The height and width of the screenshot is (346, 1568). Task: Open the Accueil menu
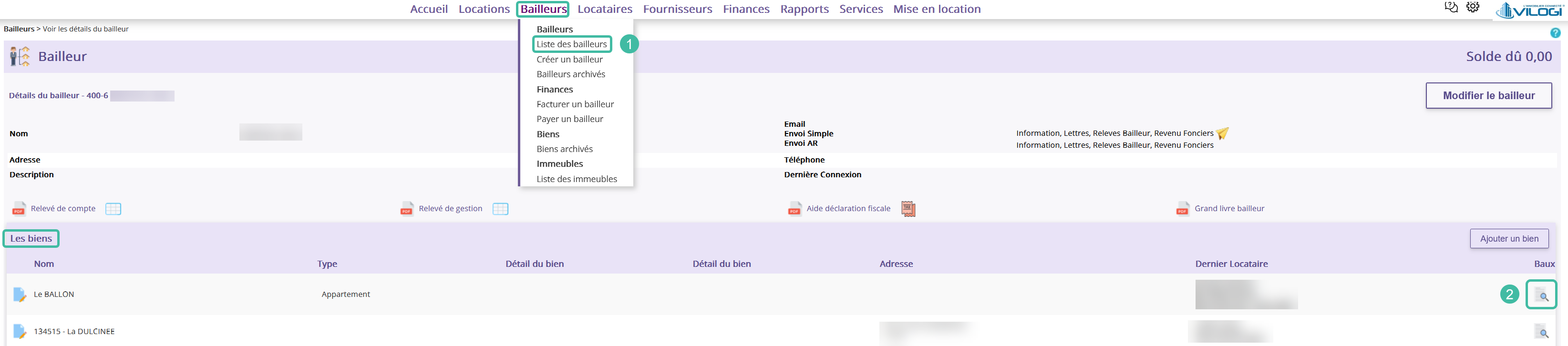point(429,9)
